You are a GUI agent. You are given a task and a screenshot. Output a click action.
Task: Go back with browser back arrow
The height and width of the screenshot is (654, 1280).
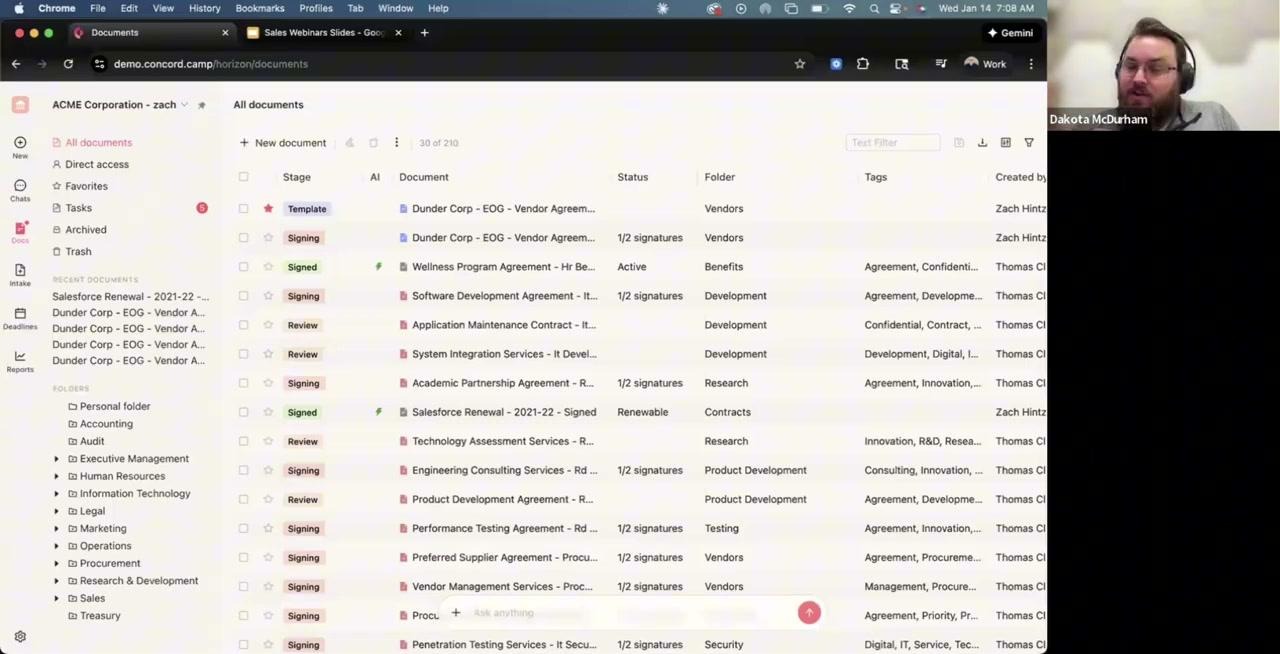point(16,64)
